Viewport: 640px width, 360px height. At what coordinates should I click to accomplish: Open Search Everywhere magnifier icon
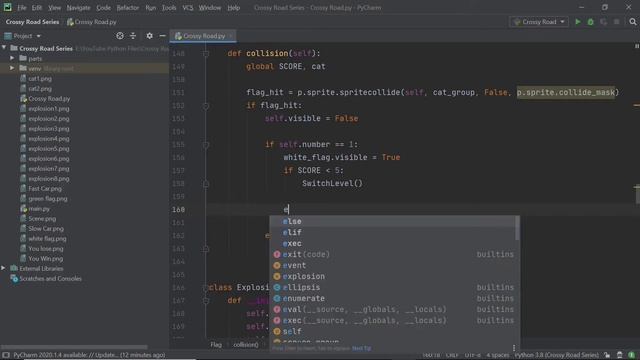pos(633,22)
